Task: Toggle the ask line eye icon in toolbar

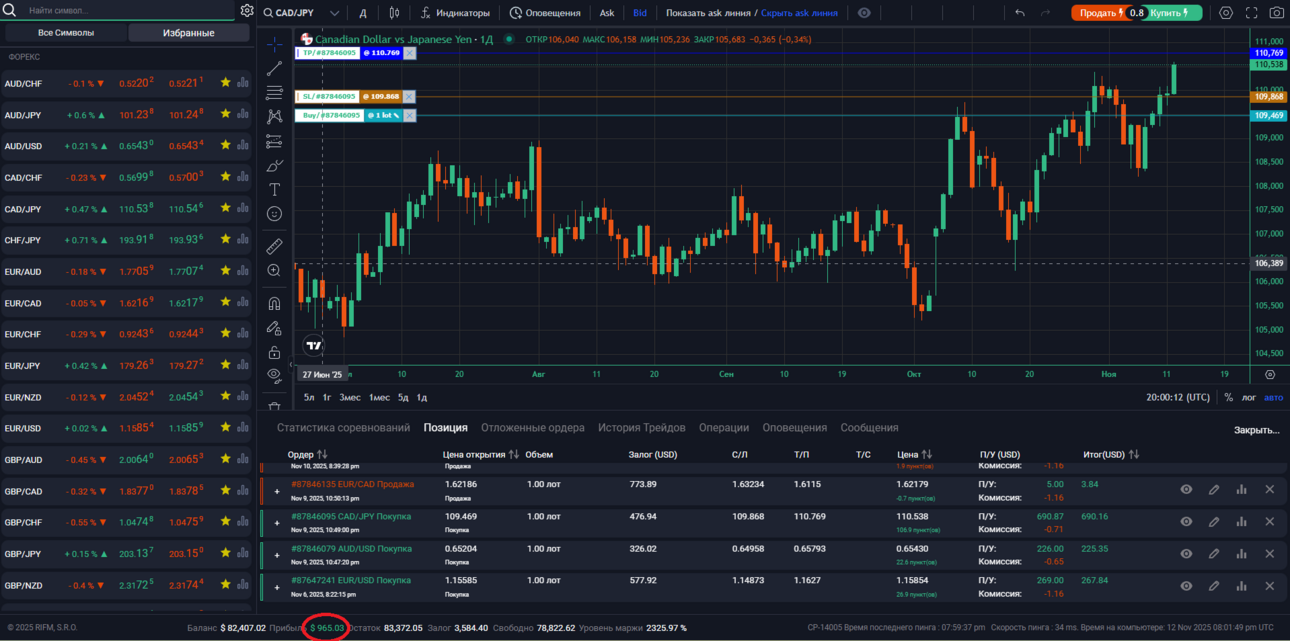Action: [x=864, y=13]
